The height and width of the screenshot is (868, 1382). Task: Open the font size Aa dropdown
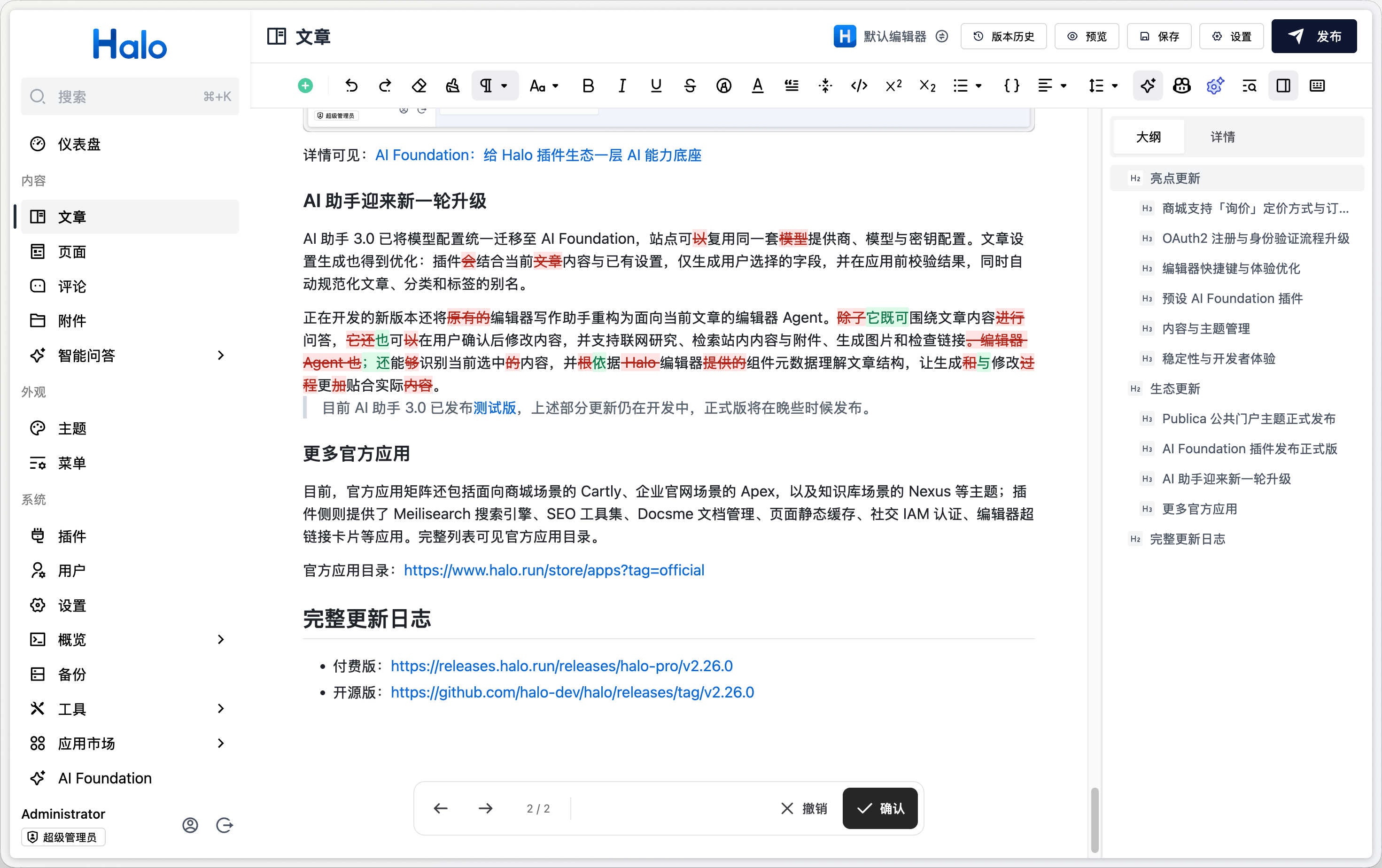[543, 86]
